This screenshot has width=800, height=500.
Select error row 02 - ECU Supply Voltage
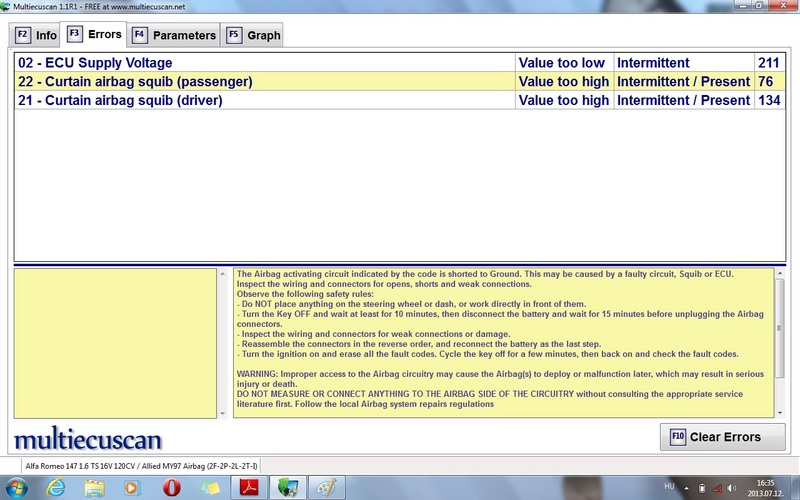pyautogui.click(x=399, y=63)
